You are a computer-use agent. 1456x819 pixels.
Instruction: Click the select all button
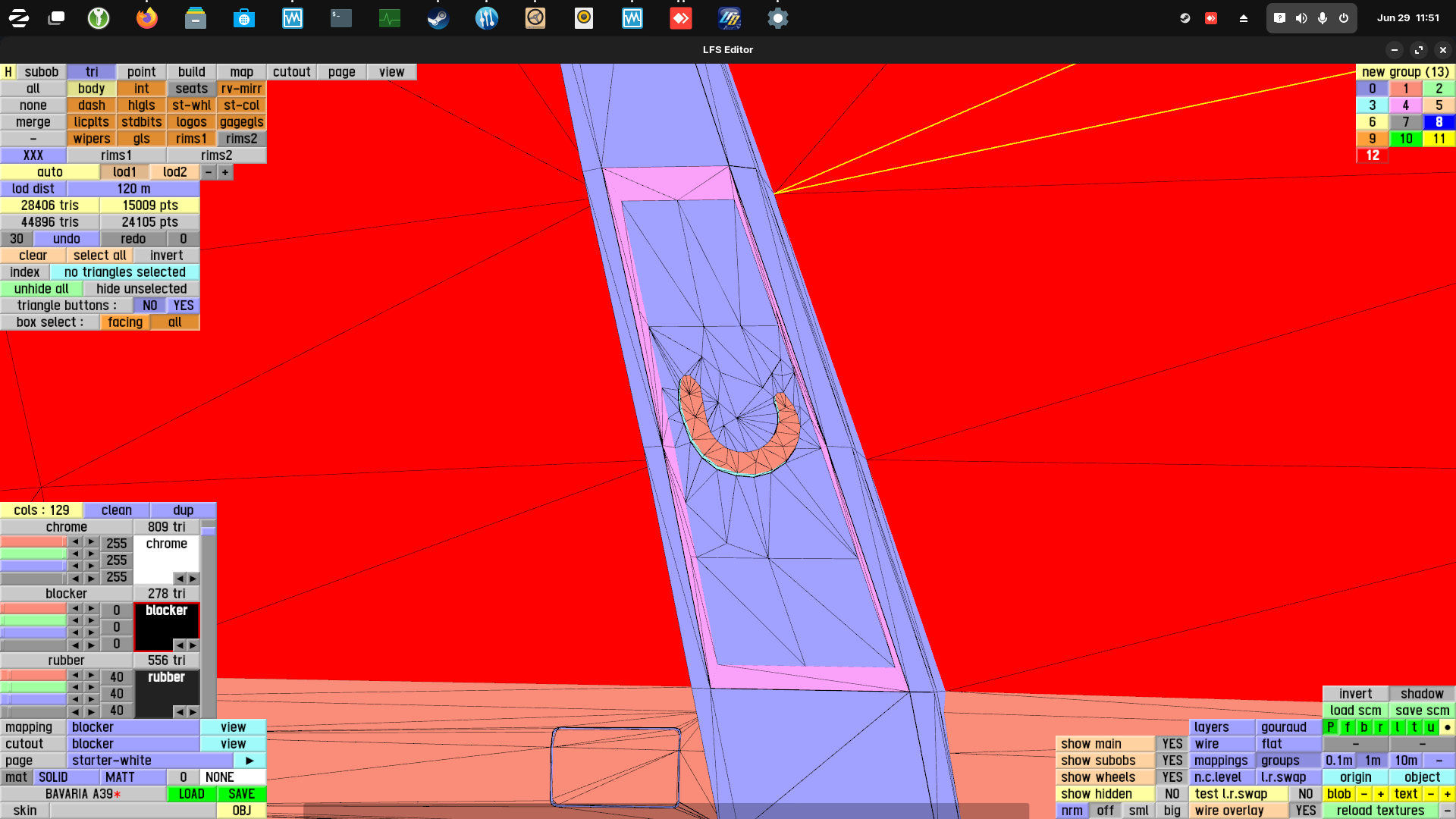100,256
